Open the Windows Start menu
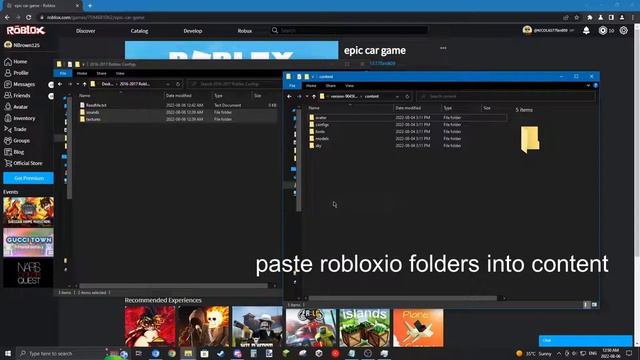Viewport: 640px width, 360px height. [x=7, y=353]
